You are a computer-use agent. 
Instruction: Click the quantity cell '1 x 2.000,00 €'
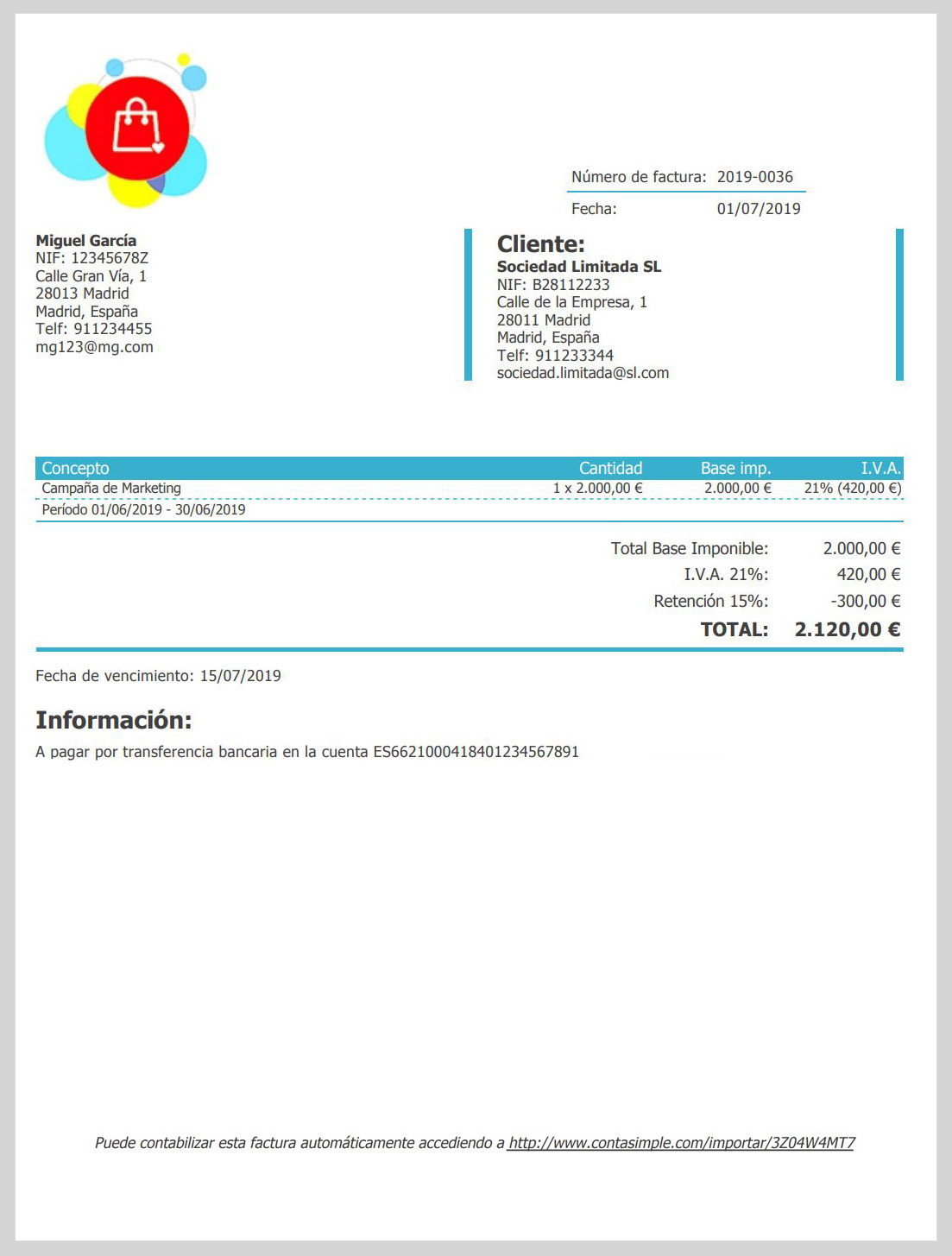pos(598,489)
